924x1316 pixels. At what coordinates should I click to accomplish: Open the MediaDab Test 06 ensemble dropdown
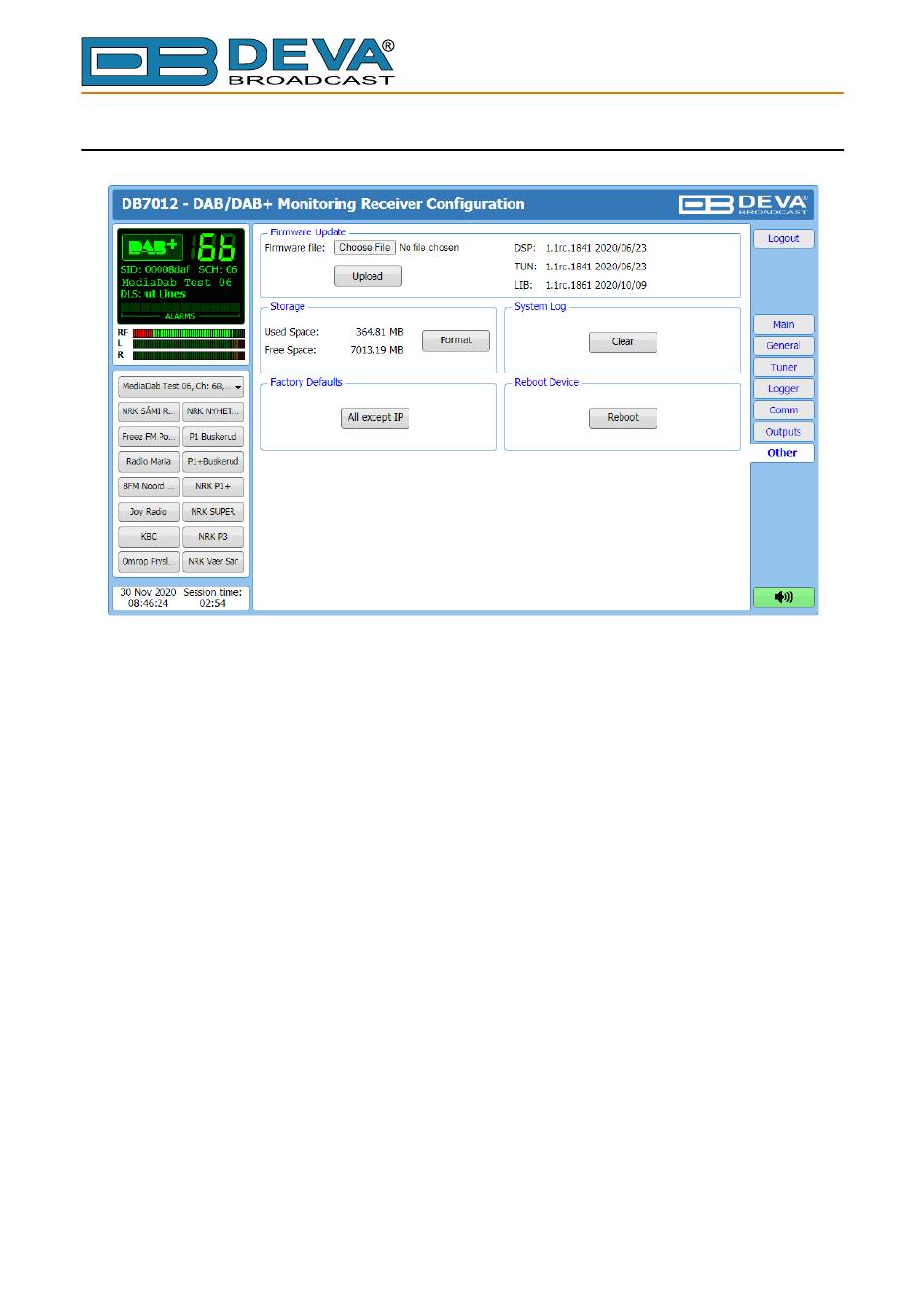click(181, 386)
